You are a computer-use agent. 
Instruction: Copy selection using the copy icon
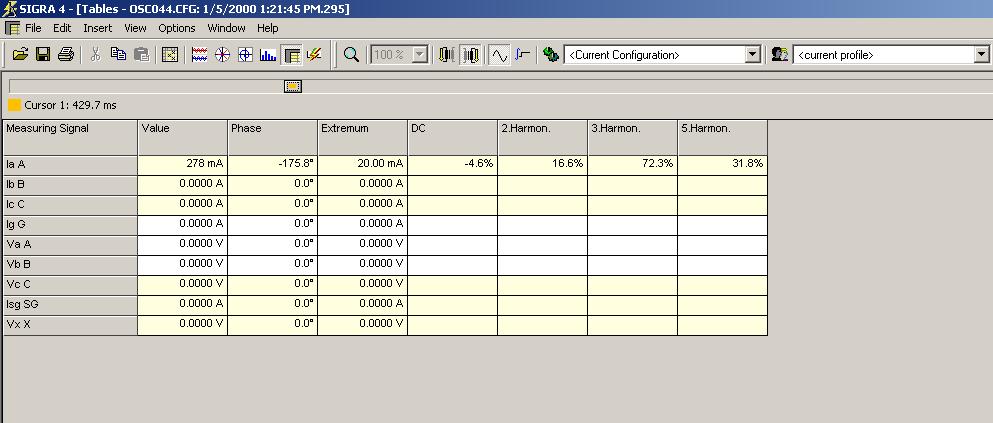point(118,54)
